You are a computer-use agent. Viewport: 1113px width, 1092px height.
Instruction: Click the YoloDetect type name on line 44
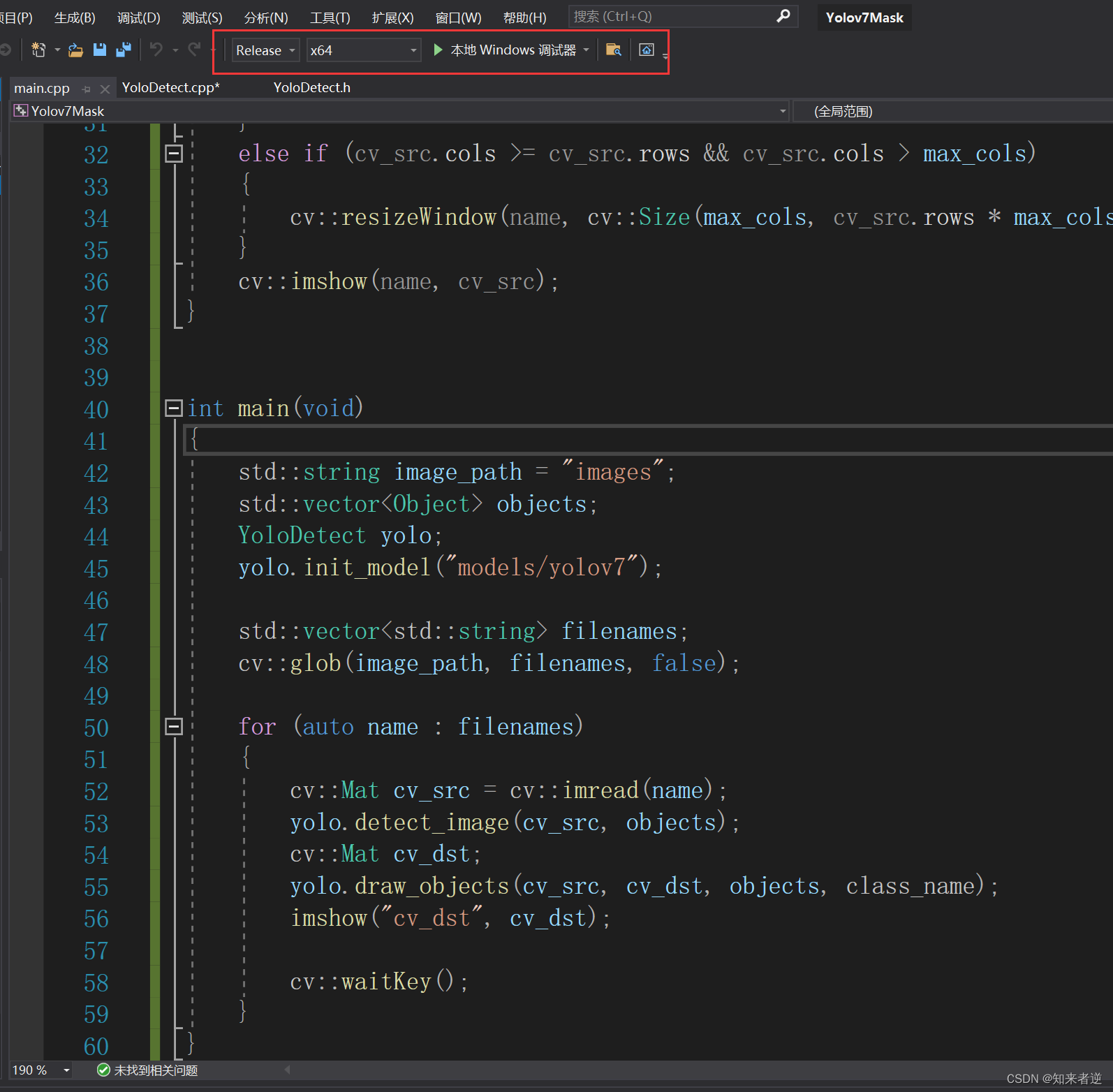tap(302, 536)
